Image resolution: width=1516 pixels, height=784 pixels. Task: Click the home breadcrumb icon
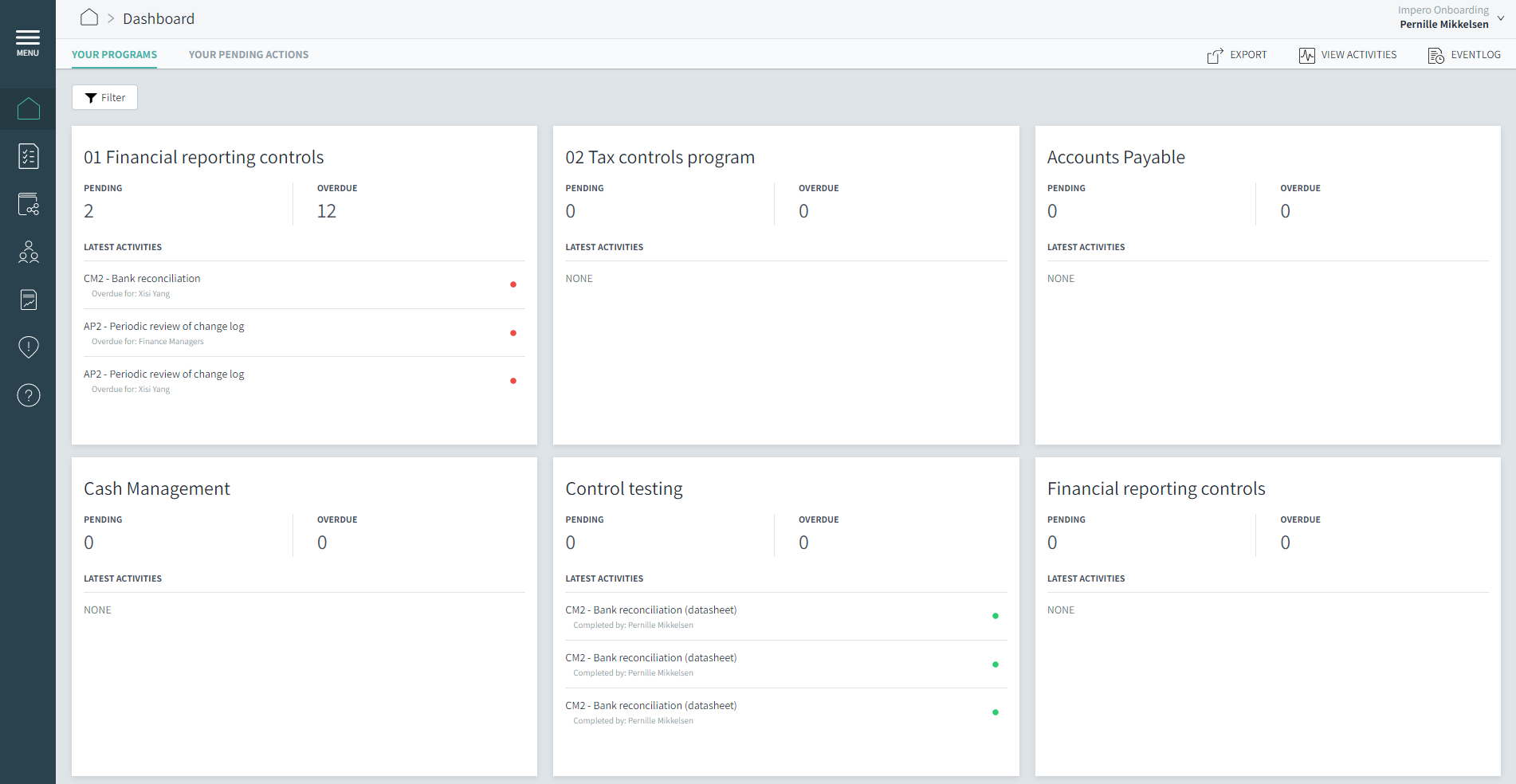coord(89,18)
